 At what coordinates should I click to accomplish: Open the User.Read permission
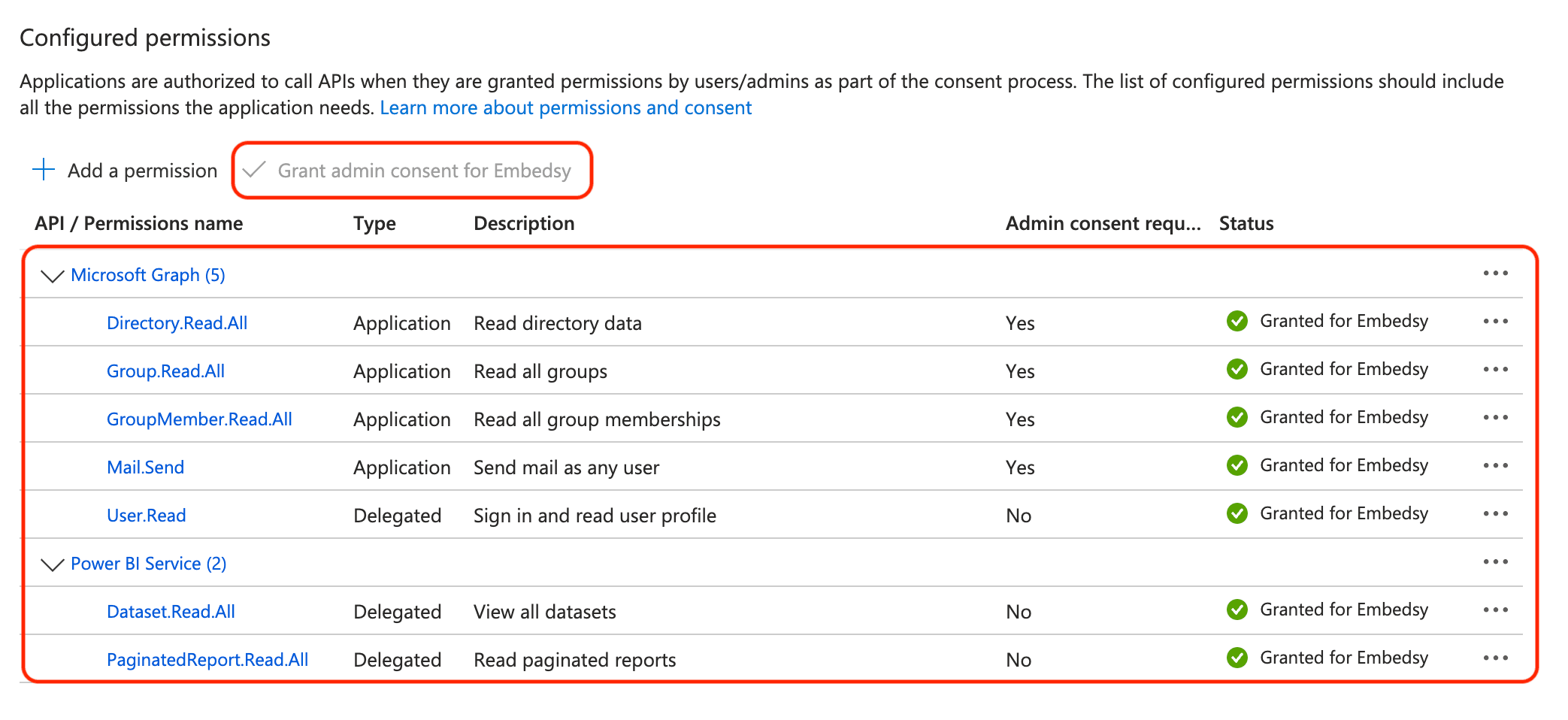pyautogui.click(x=146, y=516)
